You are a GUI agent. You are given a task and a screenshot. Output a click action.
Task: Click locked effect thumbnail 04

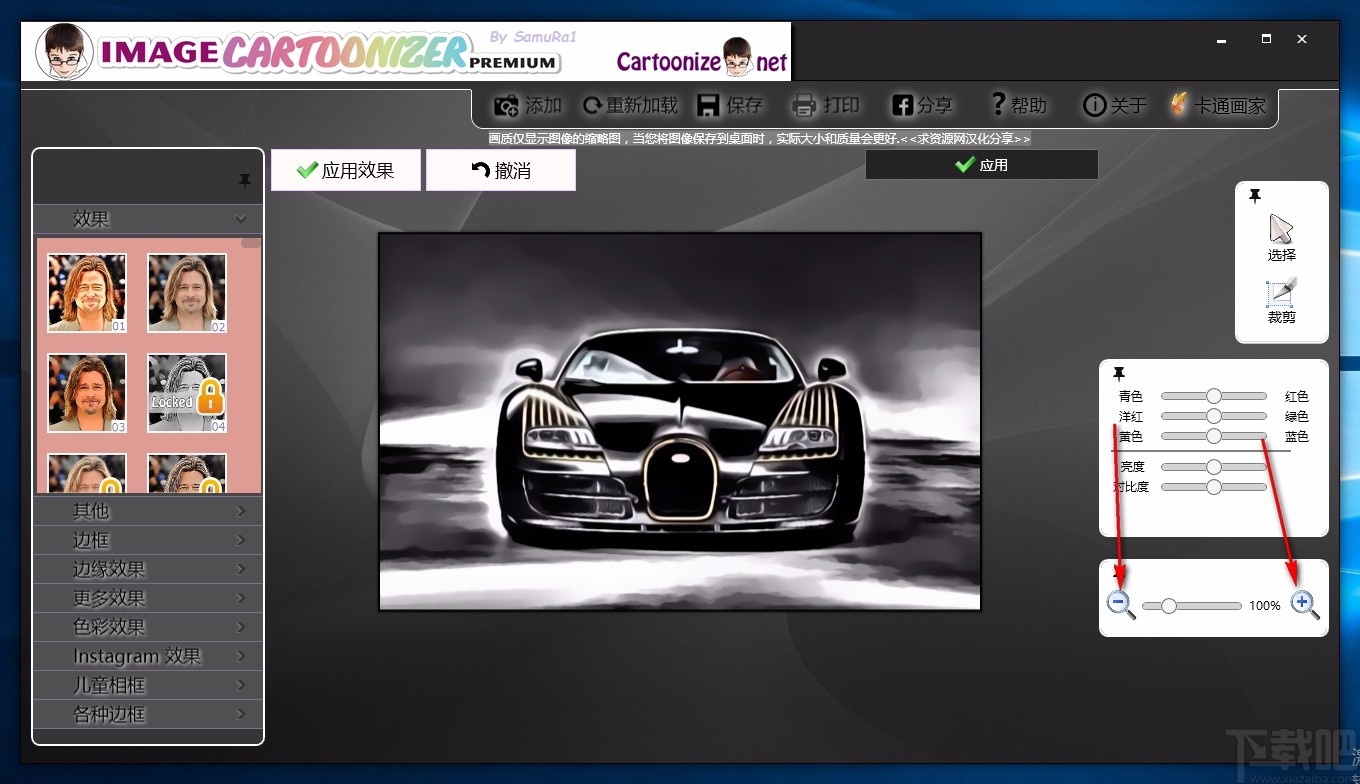(x=187, y=393)
